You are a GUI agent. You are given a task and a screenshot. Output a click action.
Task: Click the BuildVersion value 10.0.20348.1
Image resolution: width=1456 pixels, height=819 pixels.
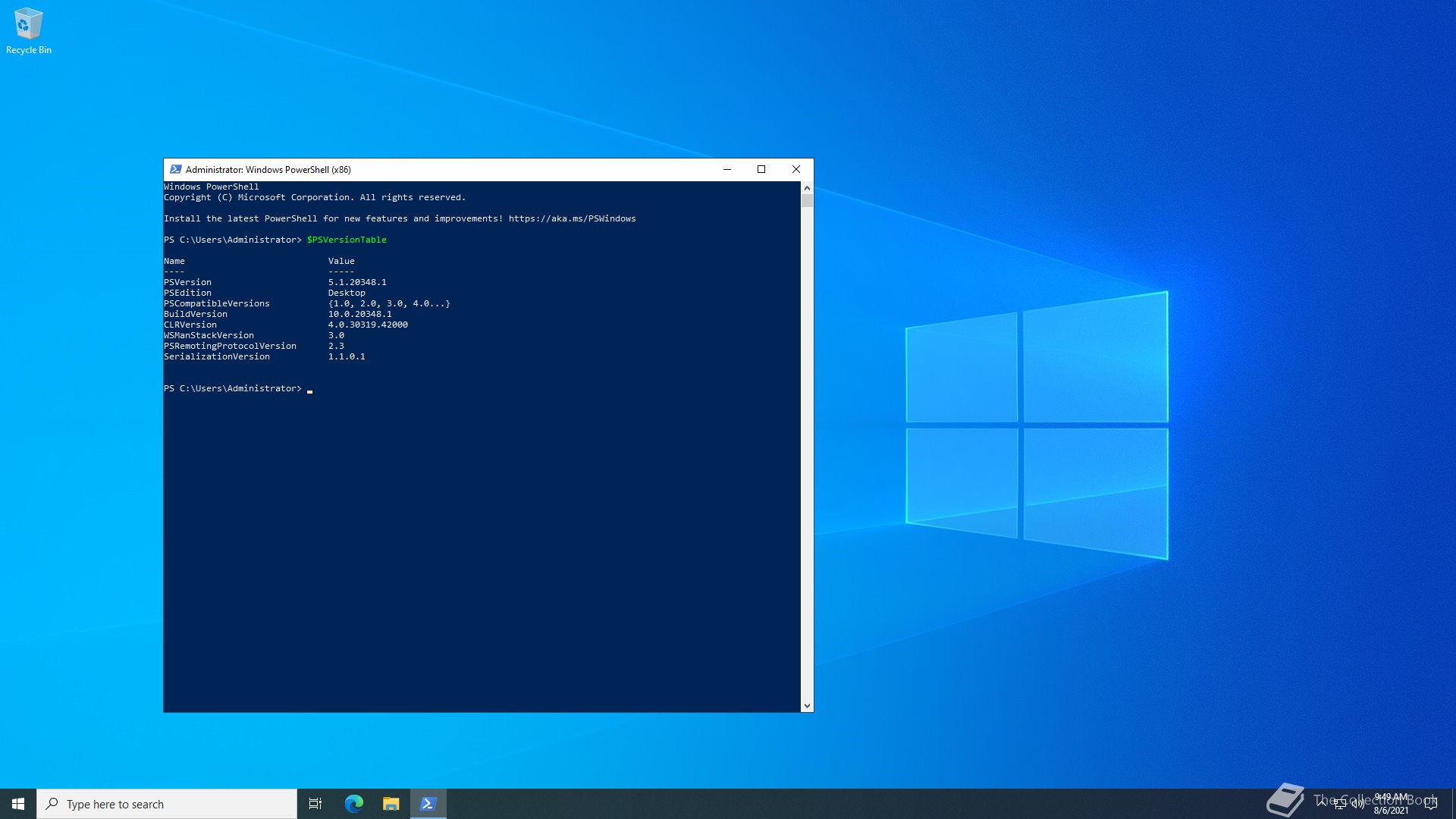[x=359, y=314]
